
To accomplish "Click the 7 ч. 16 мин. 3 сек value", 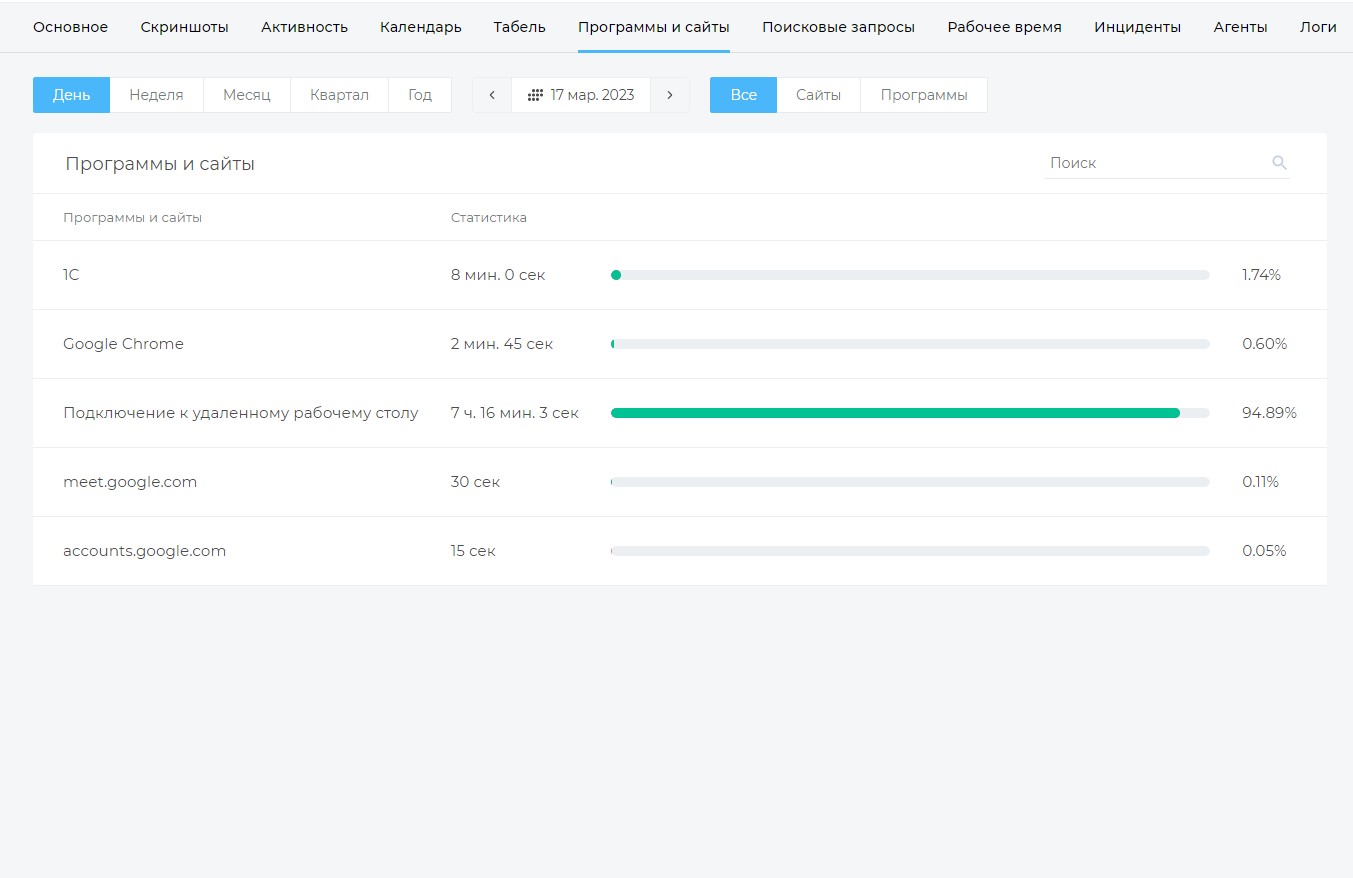I will tap(515, 413).
